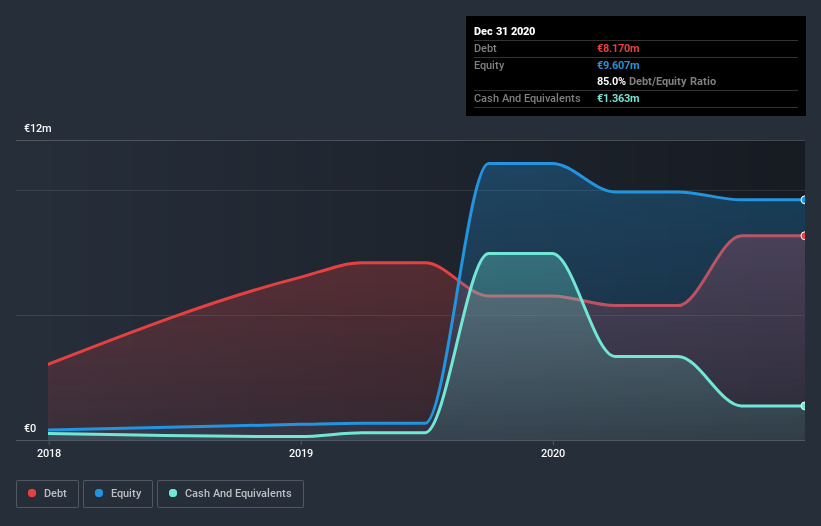Click the €1.363m cash value

coord(618,98)
